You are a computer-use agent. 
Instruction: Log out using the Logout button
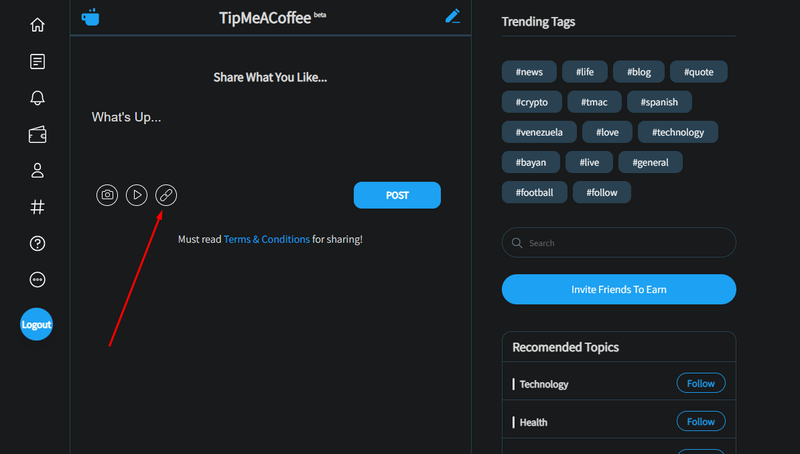37,324
